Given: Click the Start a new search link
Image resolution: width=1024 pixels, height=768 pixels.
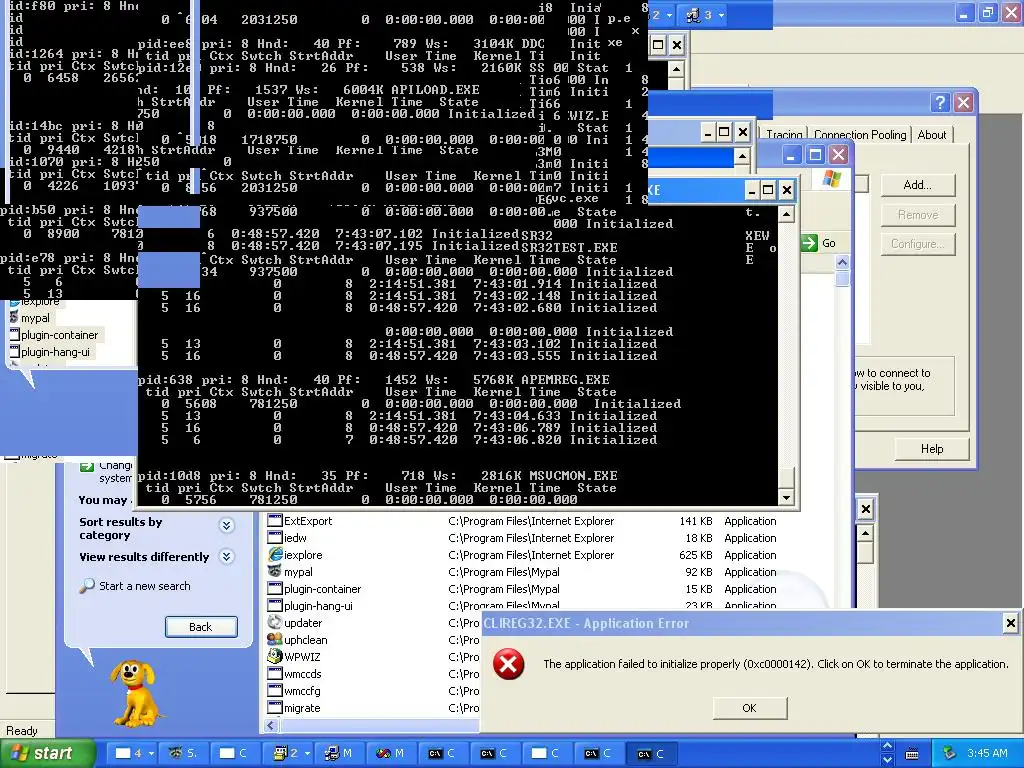Looking at the screenshot, I should [x=145, y=586].
